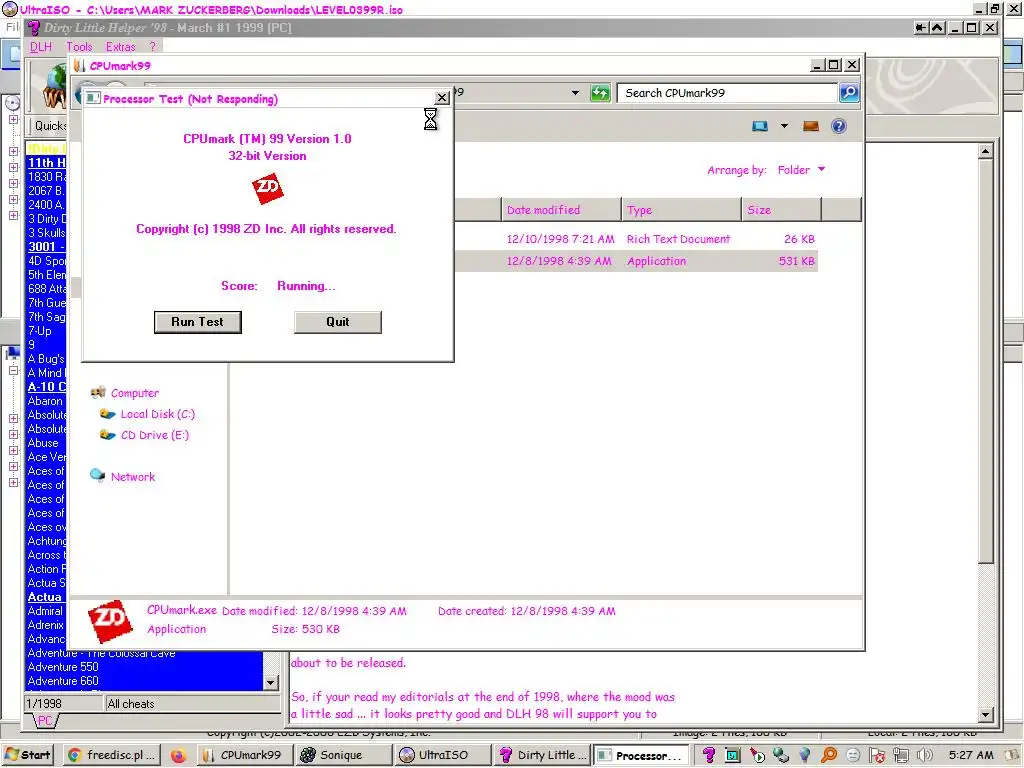Open the view options dropdown arrow
The image size is (1024, 768).
click(784, 126)
